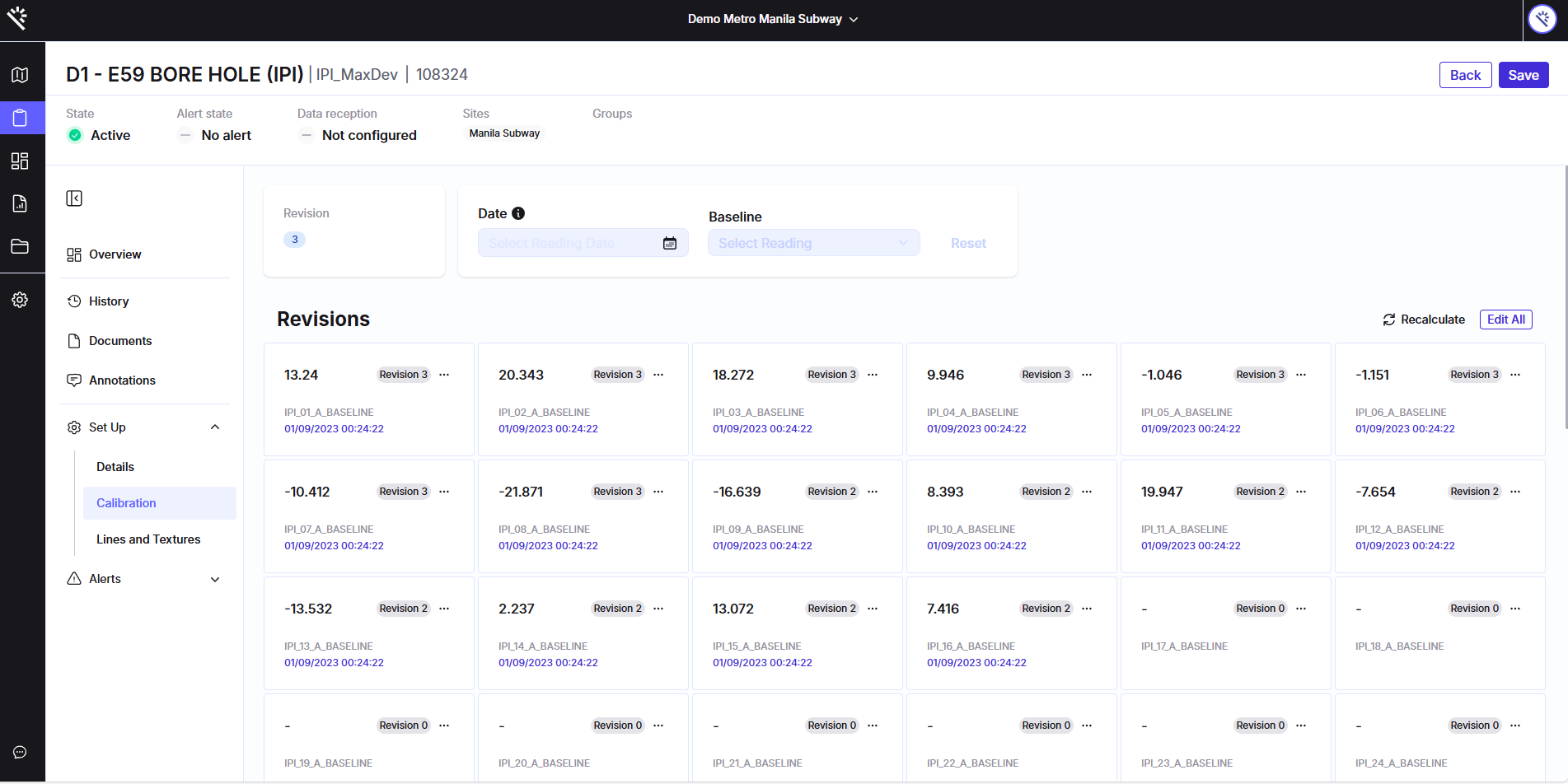Open the map view in left sidebar
Screen dimensions: 1568x784
(x=20, y=75)
